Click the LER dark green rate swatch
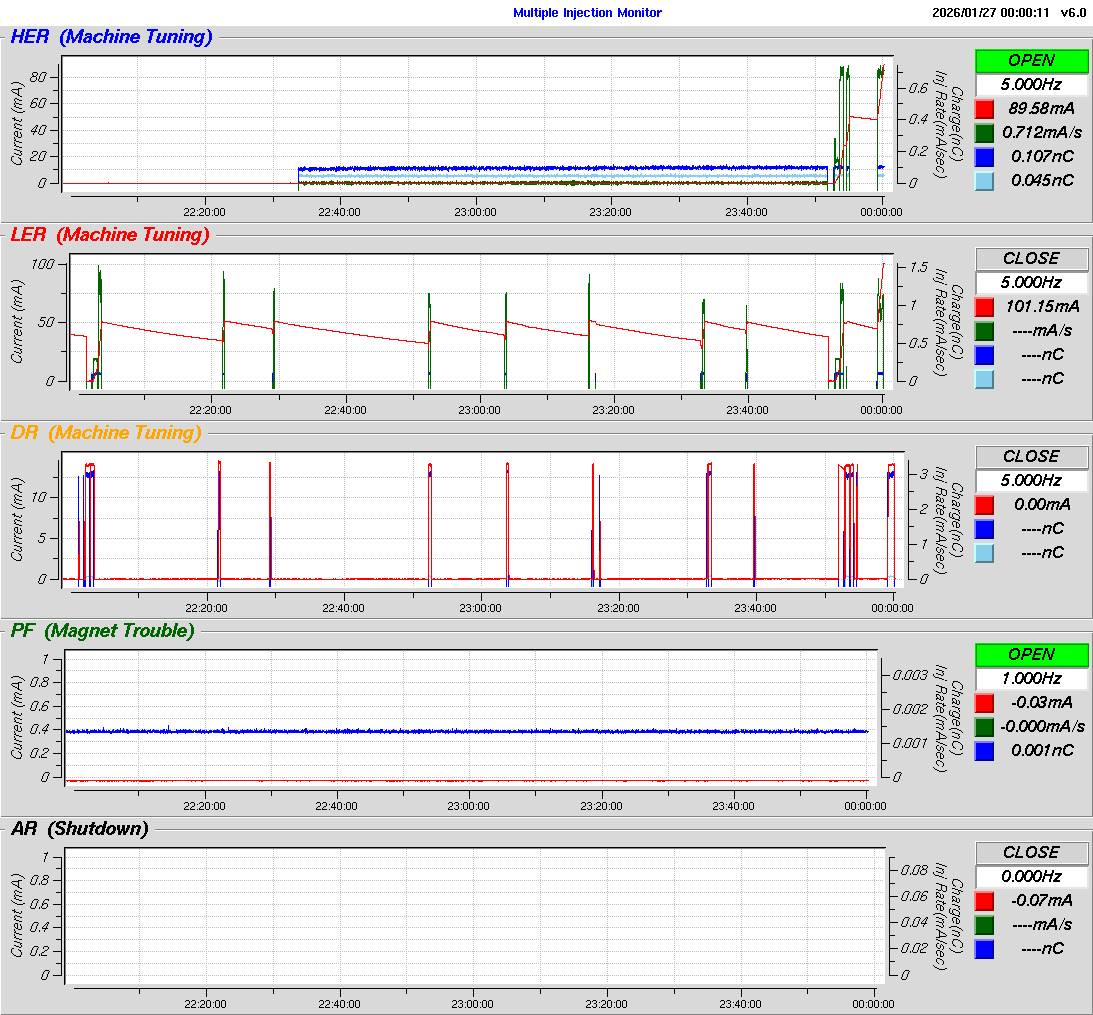 click(984, 330)
